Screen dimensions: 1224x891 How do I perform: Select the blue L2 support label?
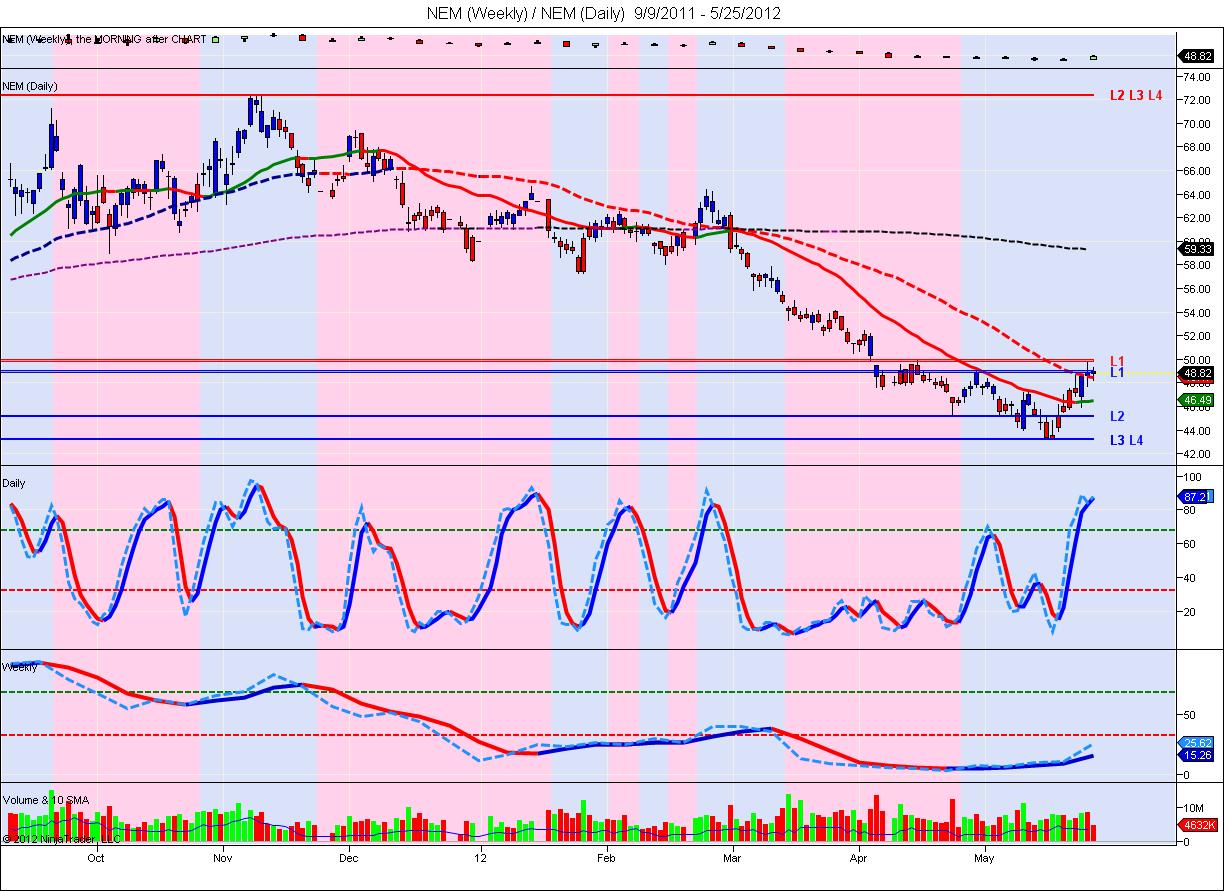[1117, 416]
